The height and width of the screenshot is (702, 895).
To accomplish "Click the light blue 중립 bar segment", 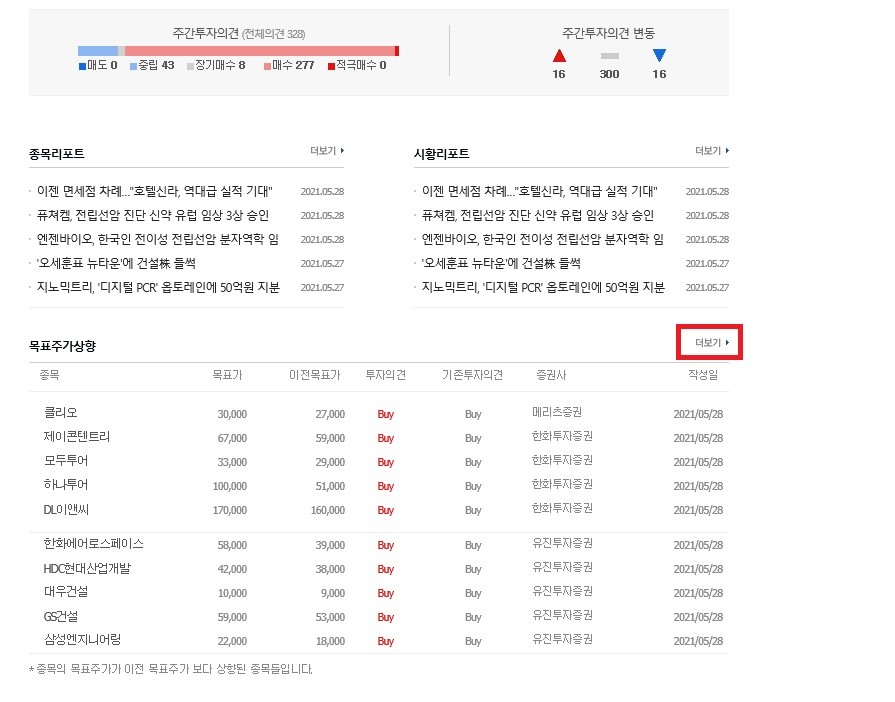I will click(x=98, y=51).
